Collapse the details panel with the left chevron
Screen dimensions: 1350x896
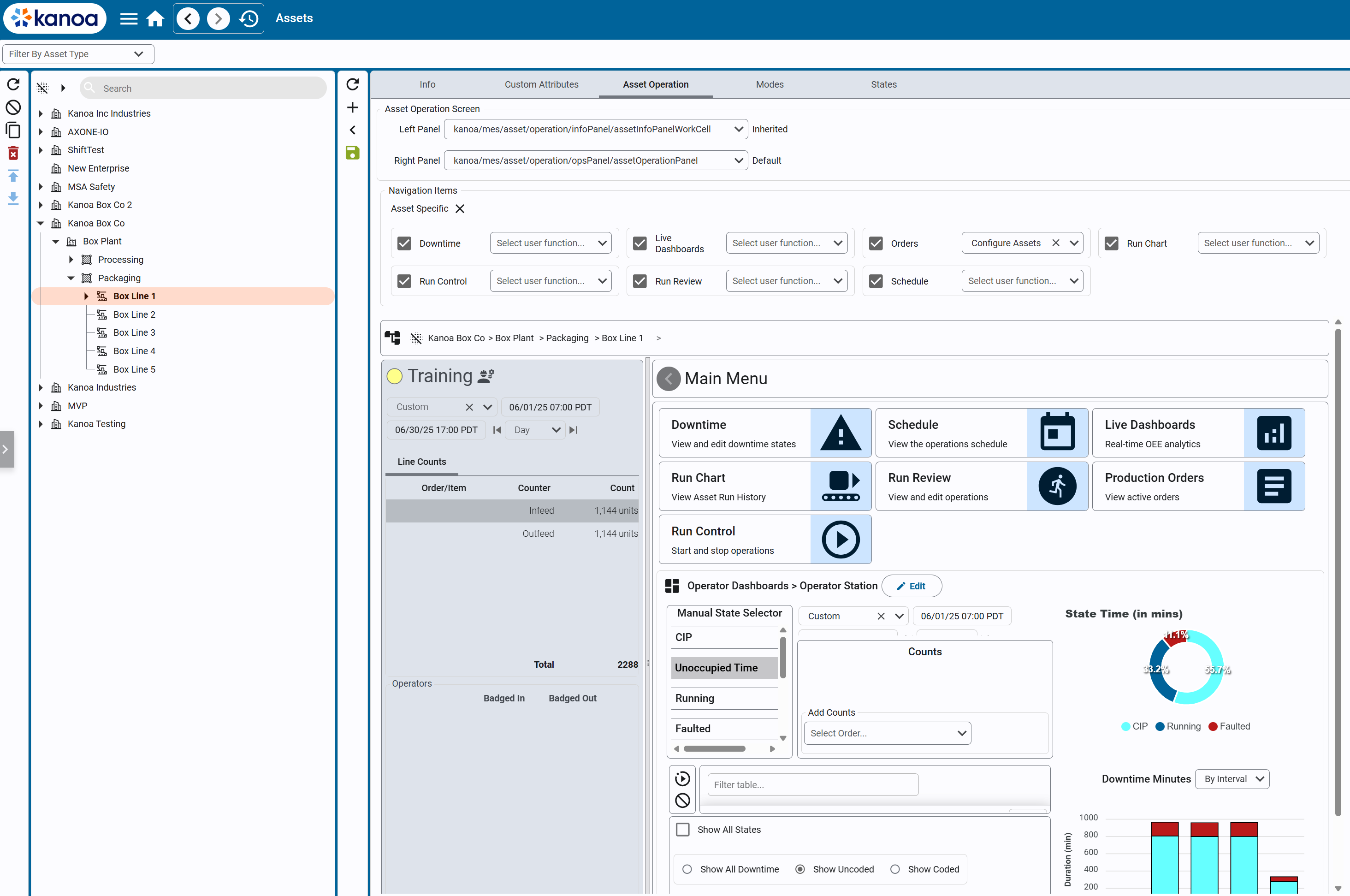pos(353,131)
